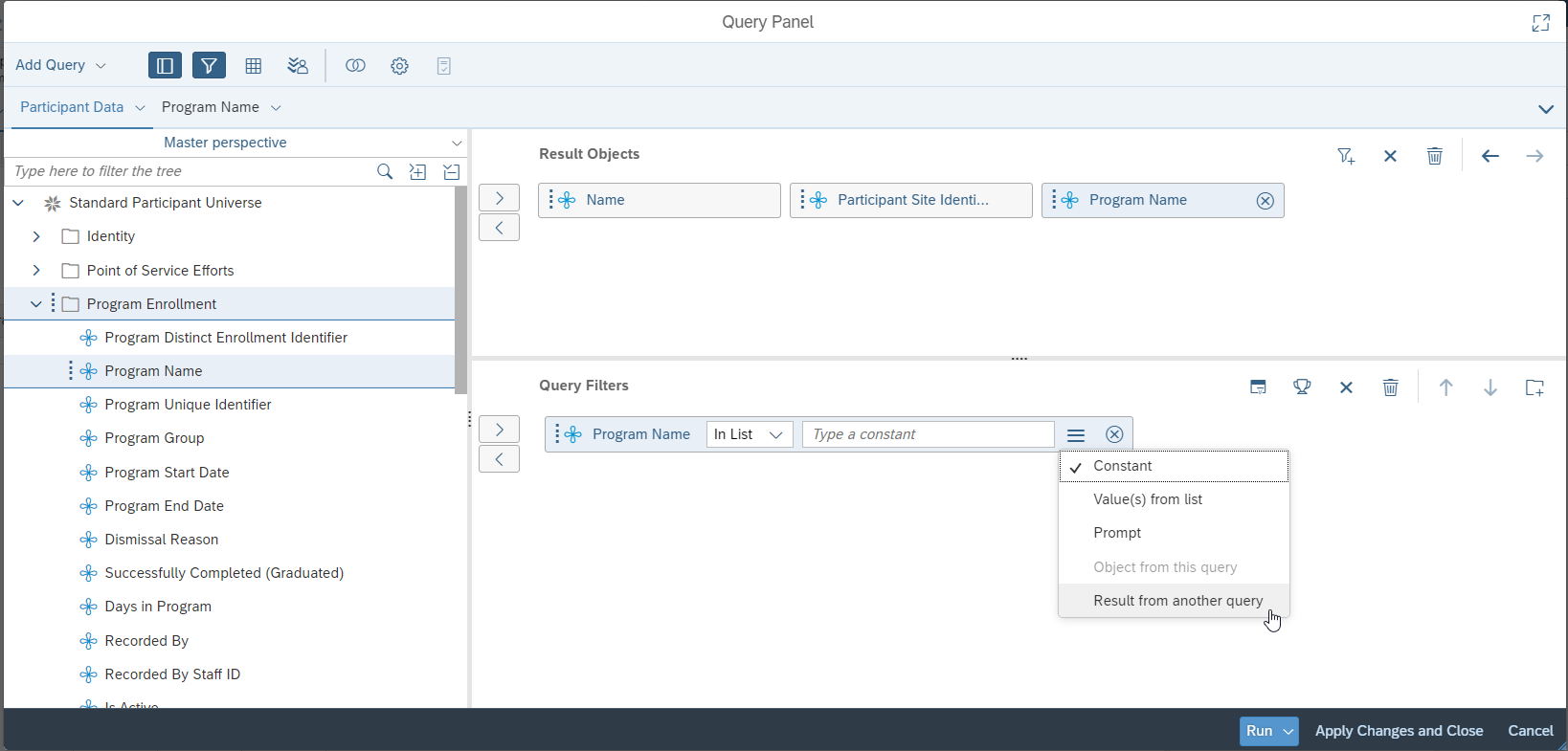Remove selected object from Query Filters
The height and width of the screenshot is (751, 1568).
[499, 459]
